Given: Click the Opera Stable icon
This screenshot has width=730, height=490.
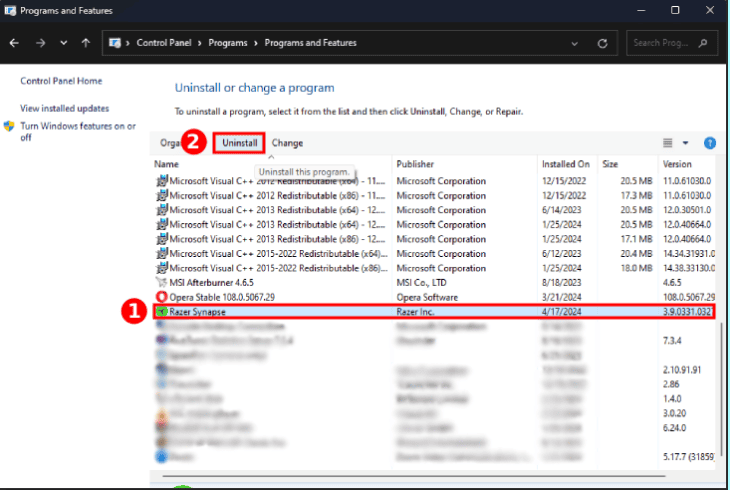Looking at the screenshot, I should click(x=162, y=297).
